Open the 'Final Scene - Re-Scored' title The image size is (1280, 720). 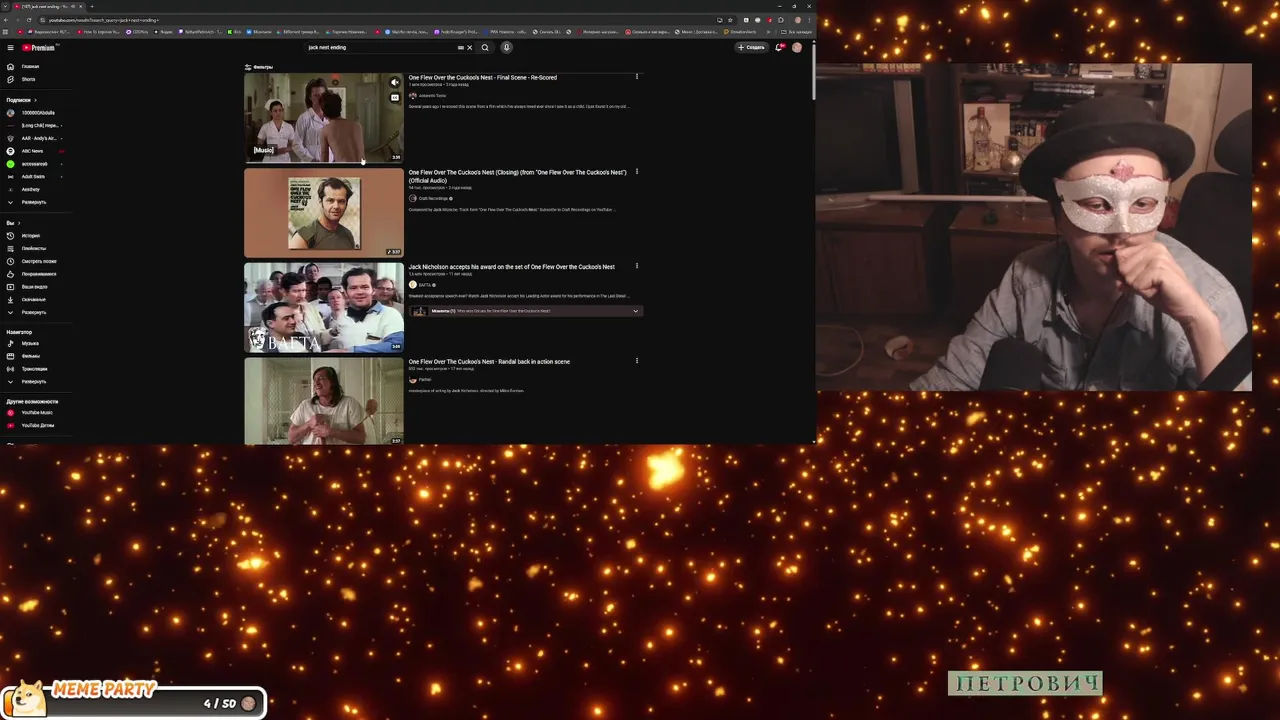coord(482,77)
